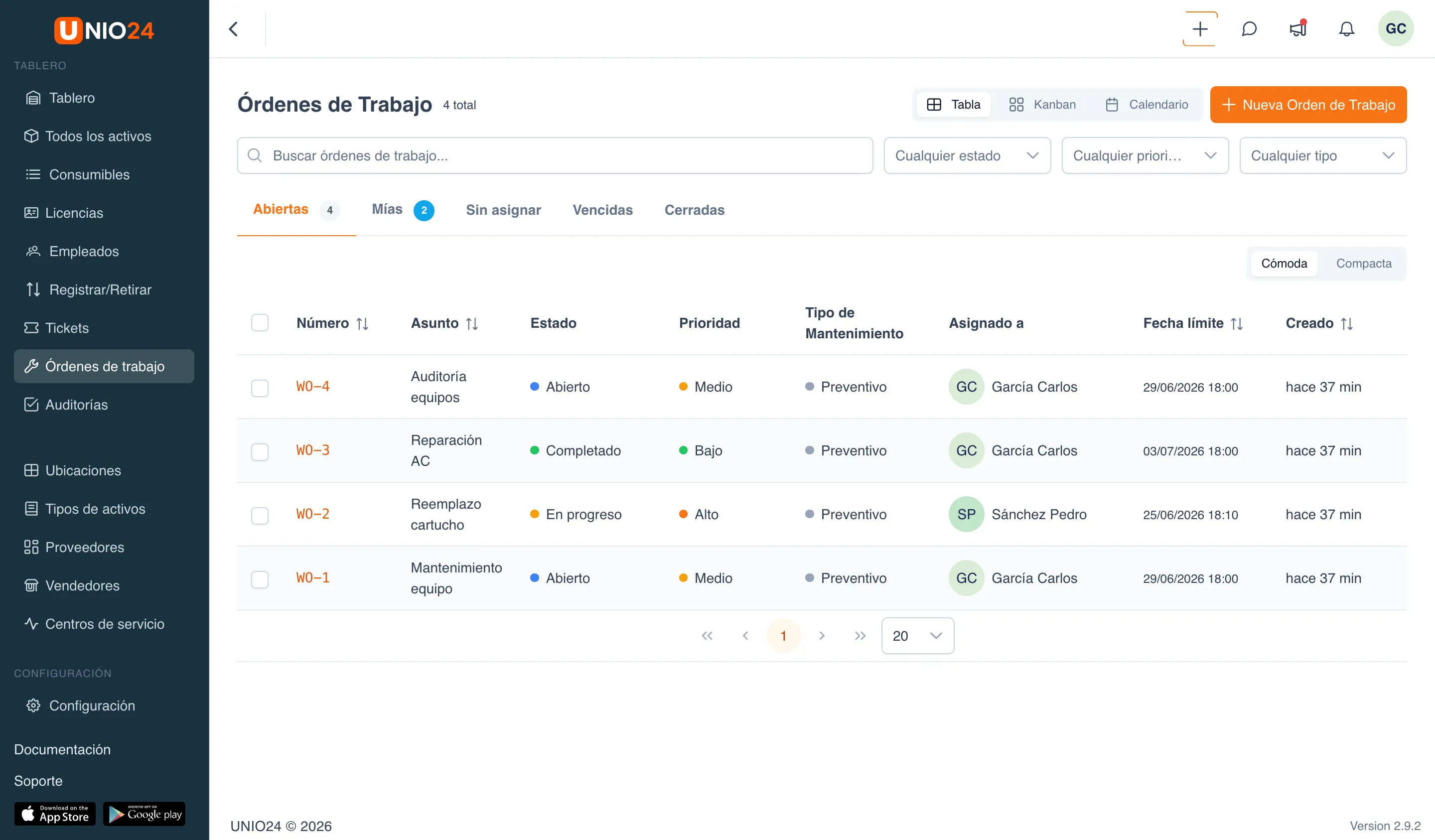Viewport: 1435px width, 840px height.
Task: Focus the Buscar órdenes de trabajo field
Action: pyautogui.click(x=555, y=155)
